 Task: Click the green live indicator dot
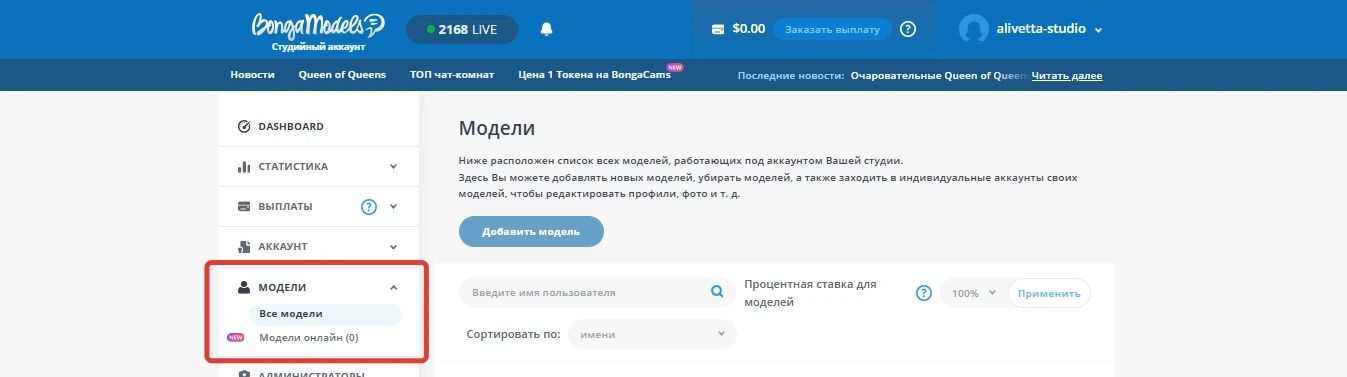tap(430, 29)
